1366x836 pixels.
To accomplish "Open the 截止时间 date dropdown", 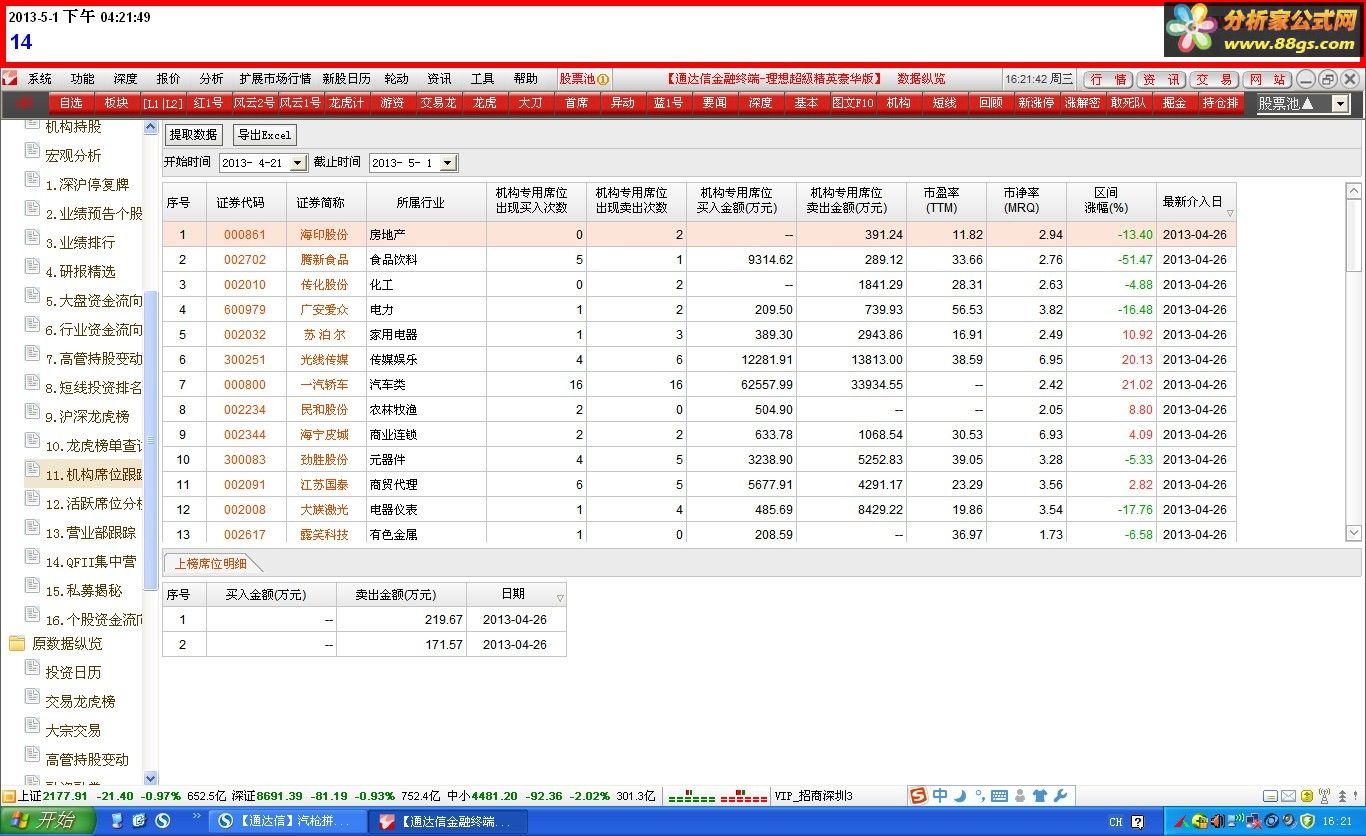I will coord(447,163).
